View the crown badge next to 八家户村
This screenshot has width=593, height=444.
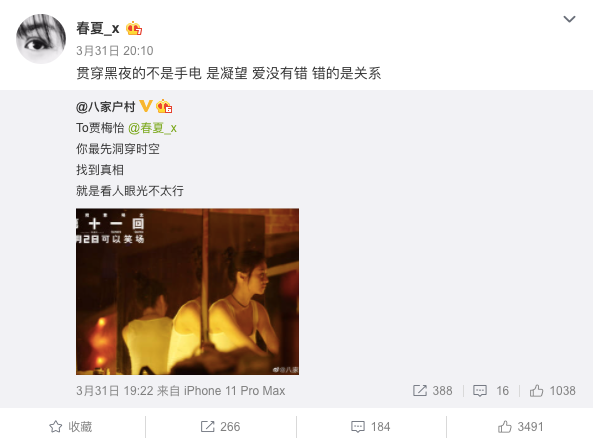click(x=164, y=106)
